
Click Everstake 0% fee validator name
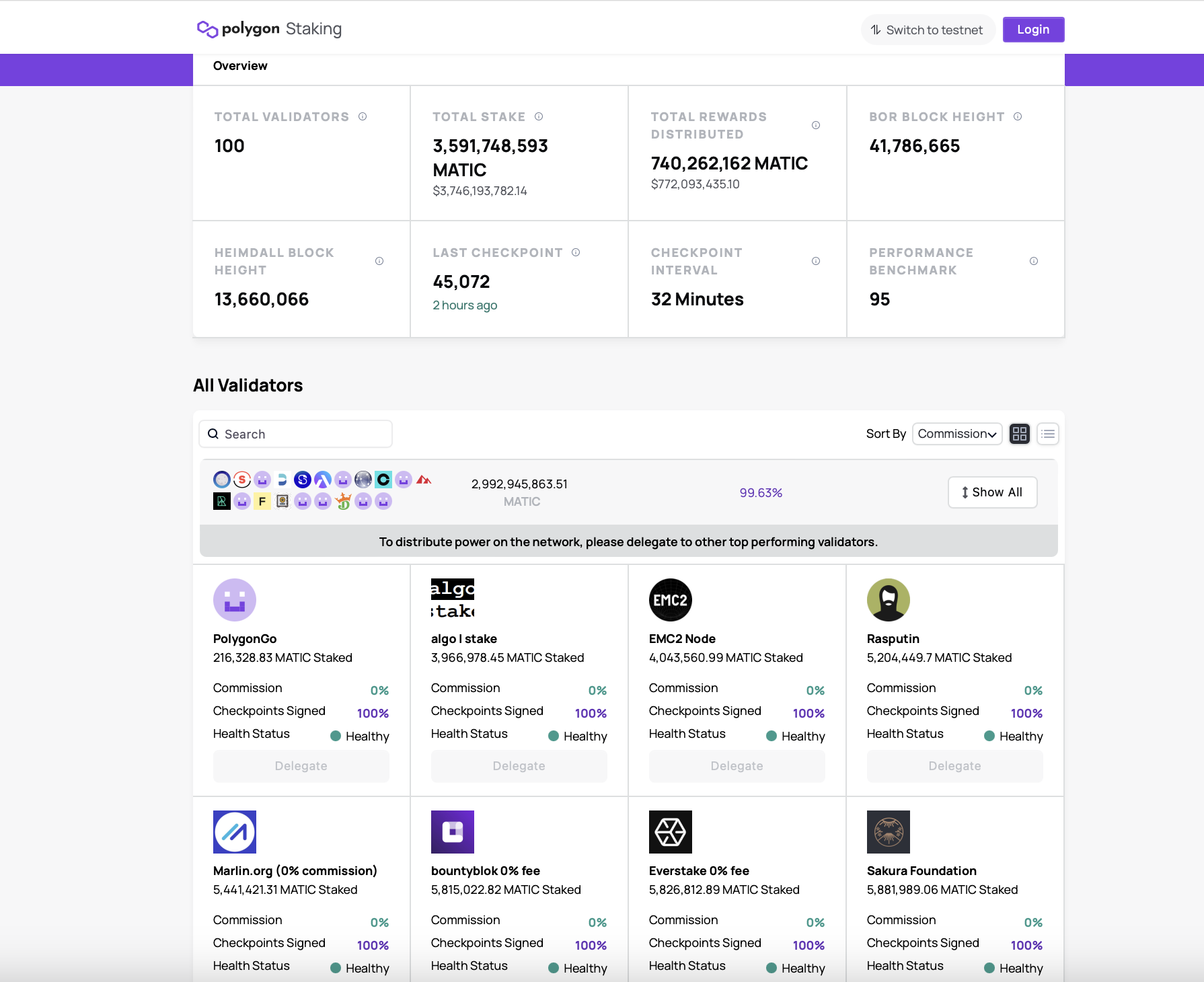pyautogui.click(x=699, y=871)
